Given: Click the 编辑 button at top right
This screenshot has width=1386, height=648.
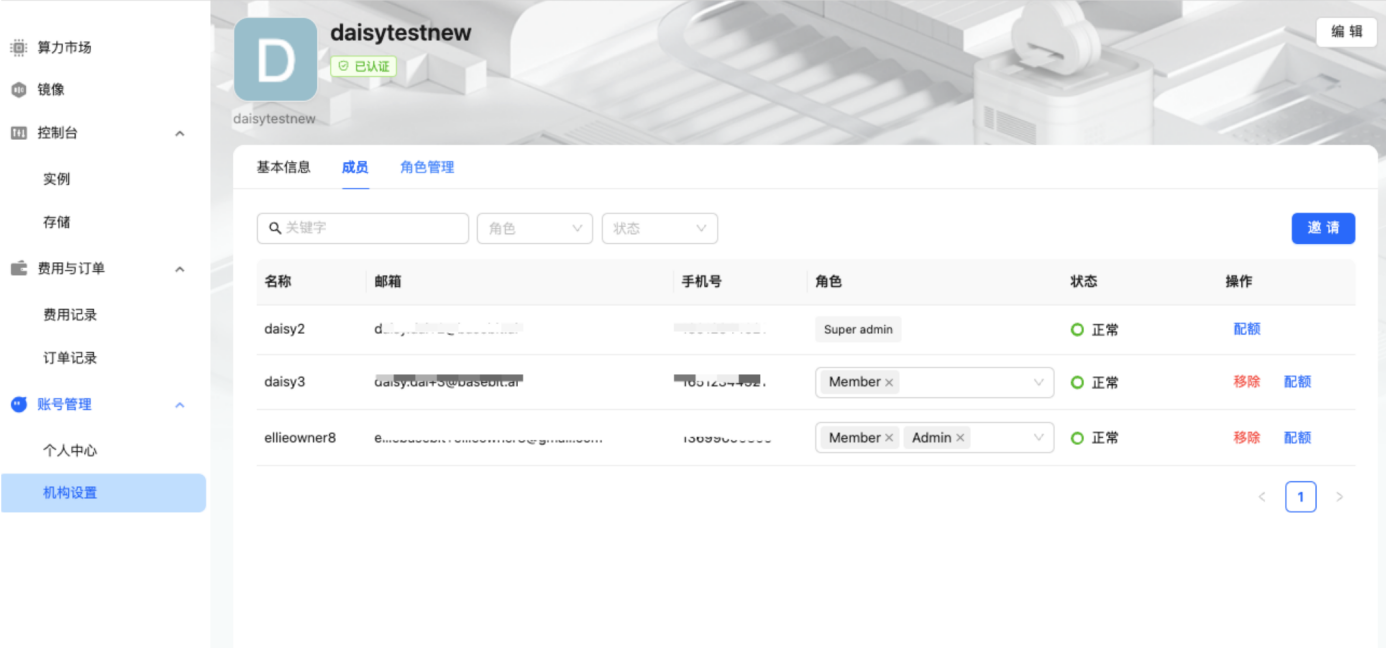Looking at the screenshot, I should click(x=1346, y=32).
